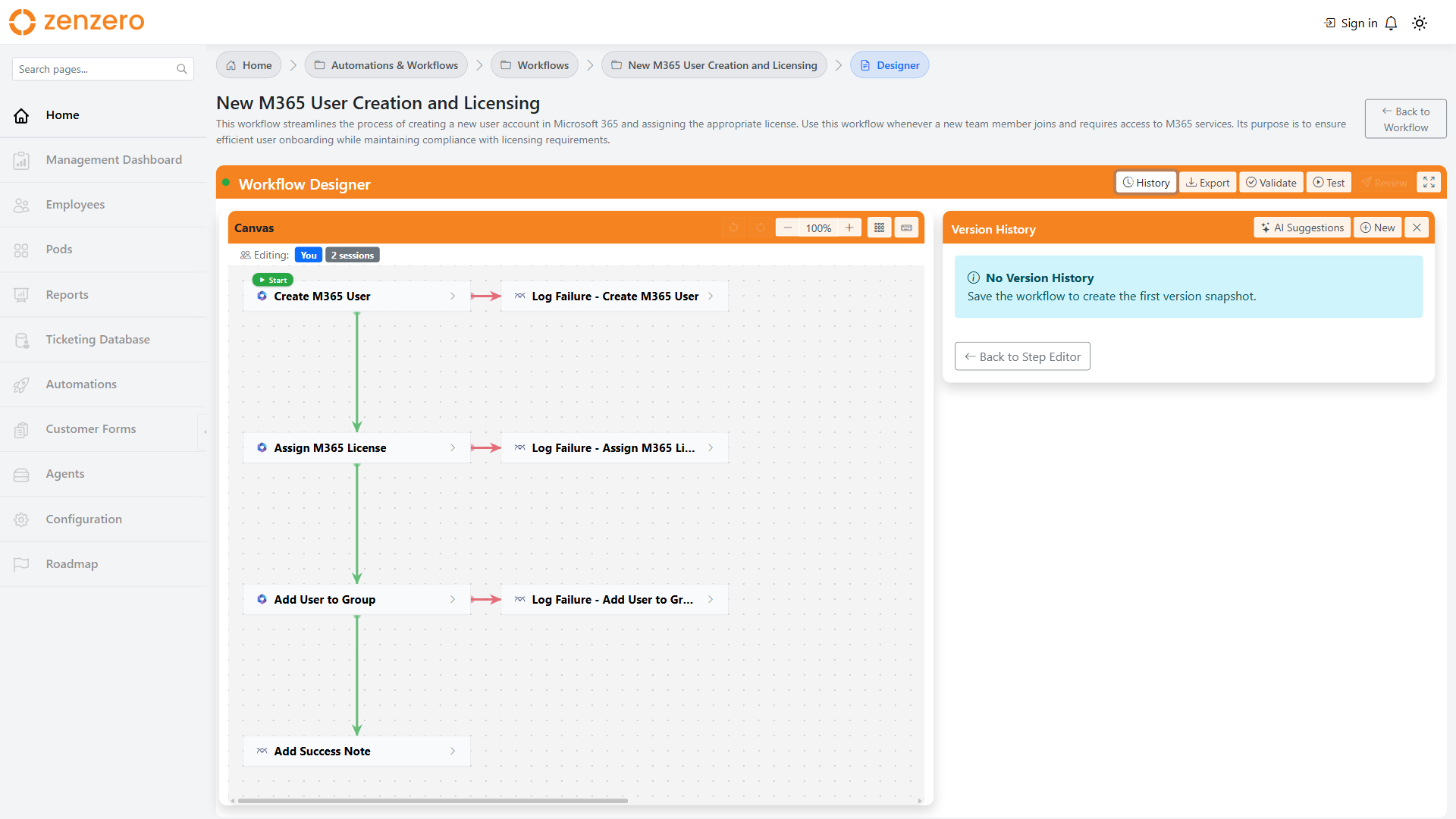The height and width of the screenshot is (819, 1456).
Task: Expand the Add Success Note chevron
Action: tap(453, 752)
